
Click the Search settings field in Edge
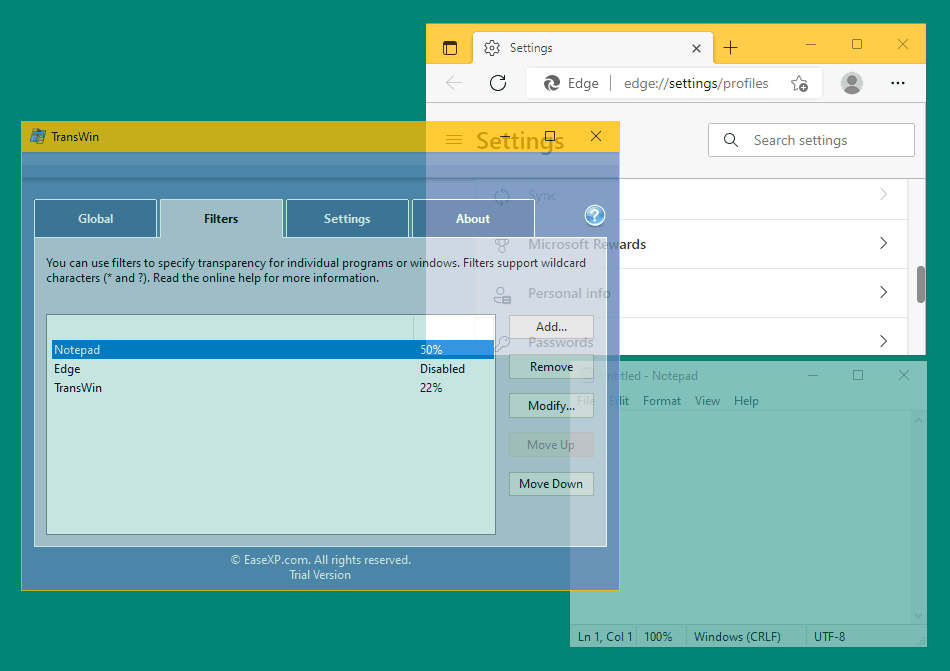click(x=811, y=140)
